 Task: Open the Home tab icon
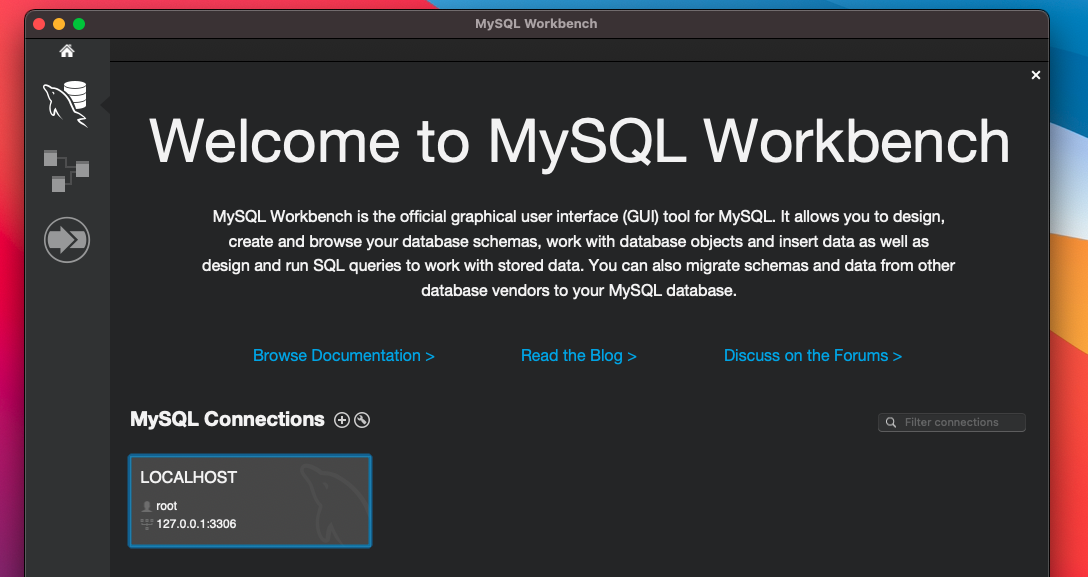coord(67,51)
